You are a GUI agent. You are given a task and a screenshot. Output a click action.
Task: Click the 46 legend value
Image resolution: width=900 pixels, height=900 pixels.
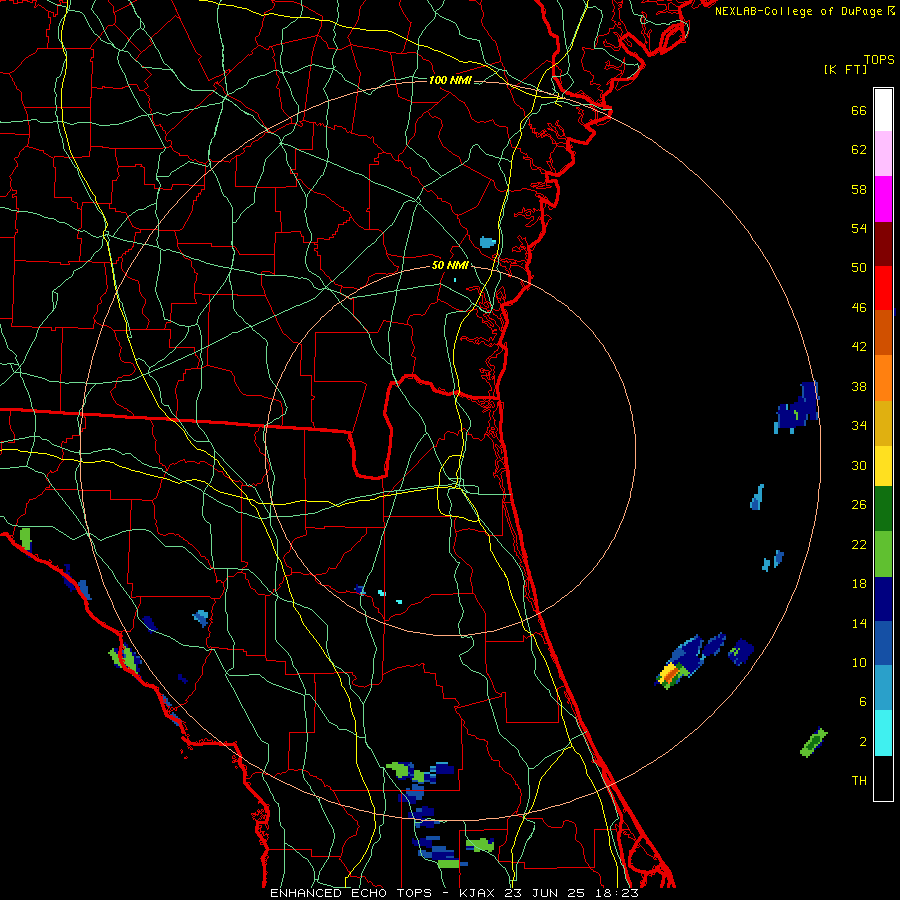pos(859,307)
